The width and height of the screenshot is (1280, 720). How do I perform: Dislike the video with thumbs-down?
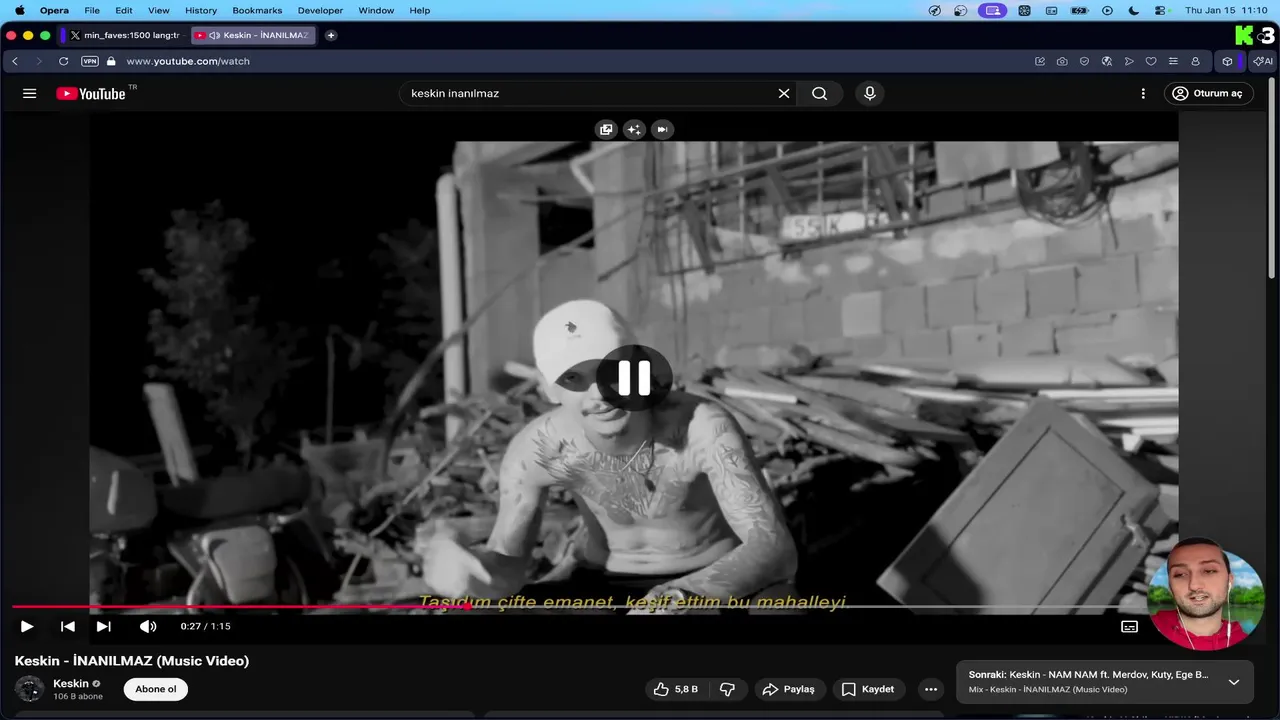point(728,689)
